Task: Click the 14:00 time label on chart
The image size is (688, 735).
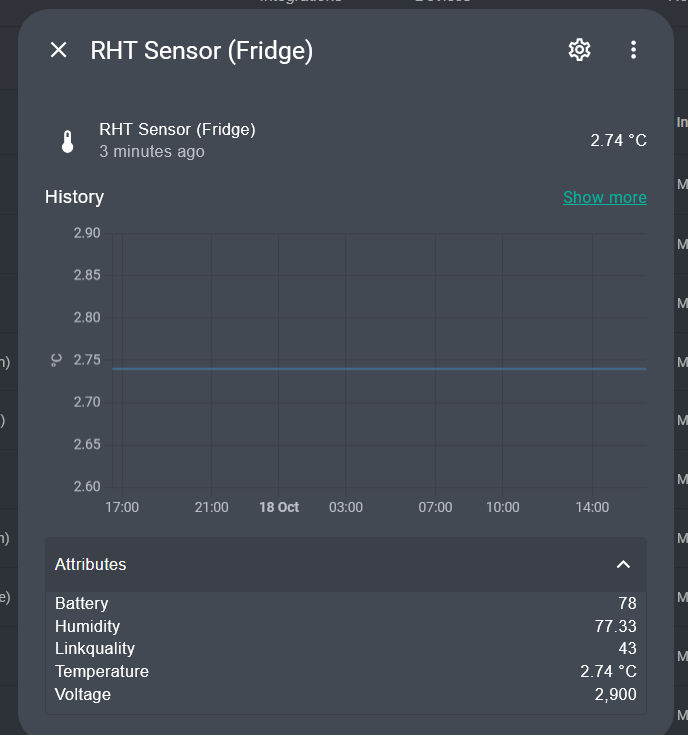Action: click(592, 507)
